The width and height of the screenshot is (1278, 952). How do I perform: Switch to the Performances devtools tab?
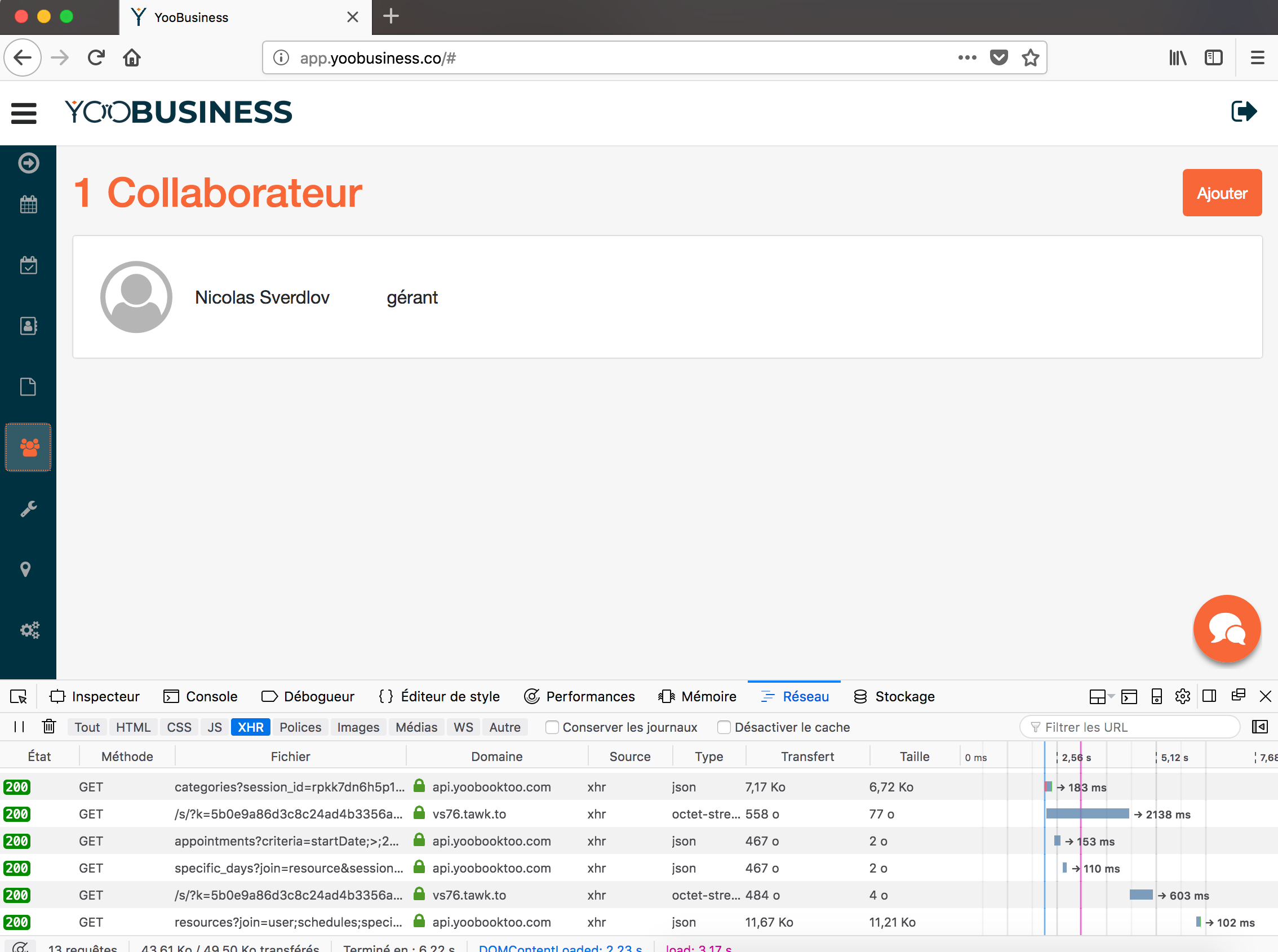coord(579,696)
